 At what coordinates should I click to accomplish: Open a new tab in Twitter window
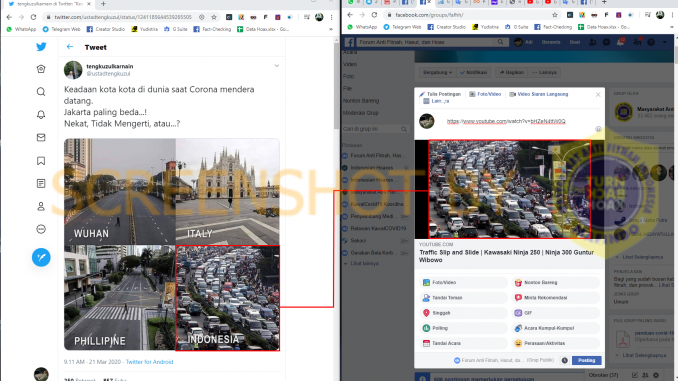pos(103,4)
